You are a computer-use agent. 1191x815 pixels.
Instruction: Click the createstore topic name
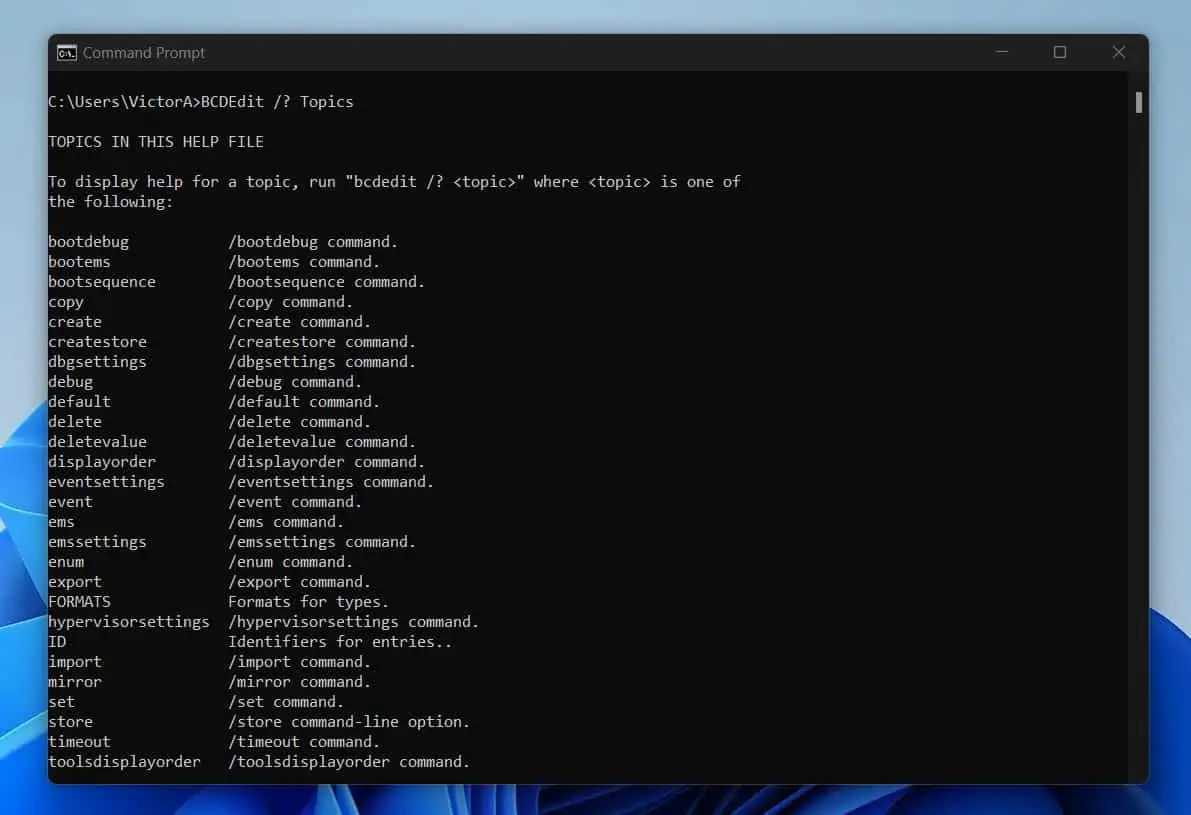point(97,342)
